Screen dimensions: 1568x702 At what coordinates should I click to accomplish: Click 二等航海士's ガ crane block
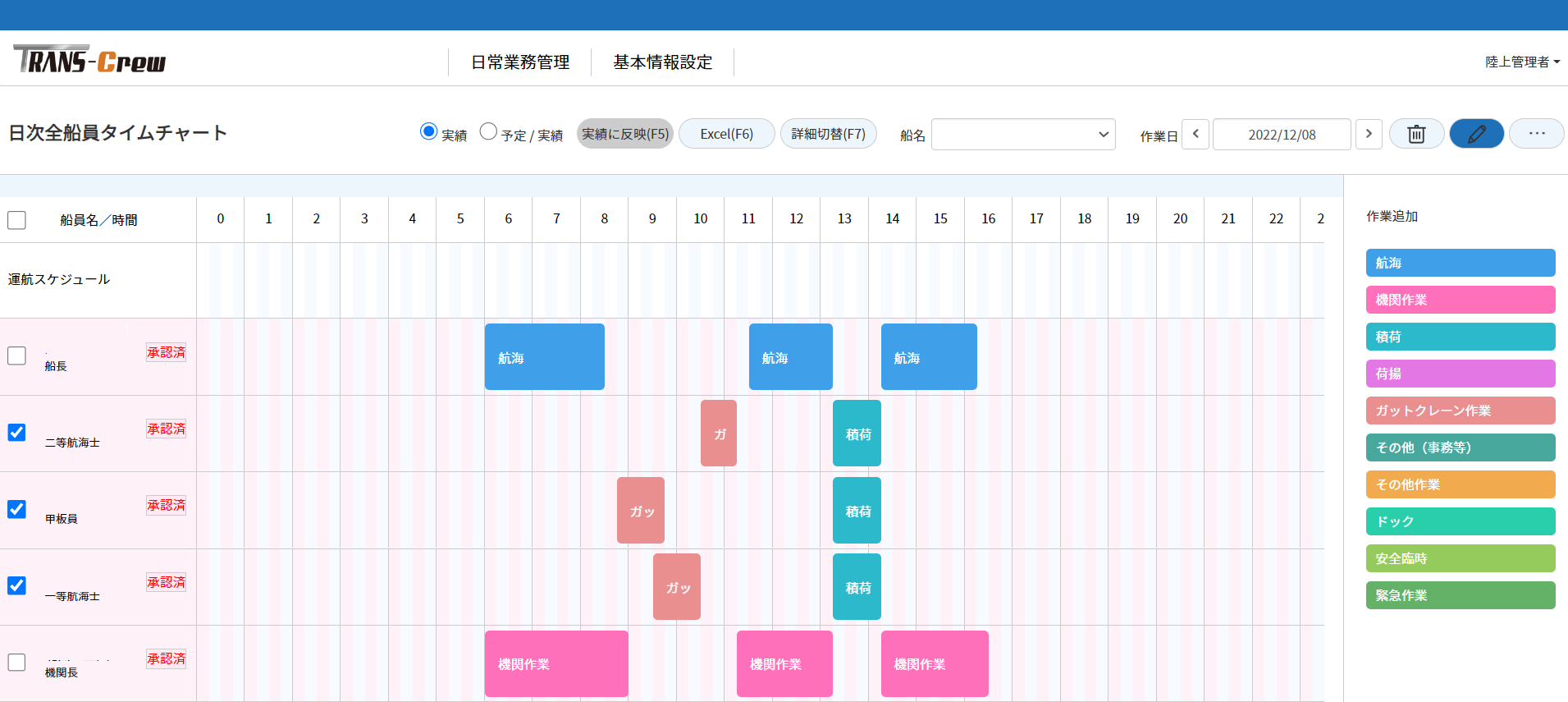coord(719,434)
